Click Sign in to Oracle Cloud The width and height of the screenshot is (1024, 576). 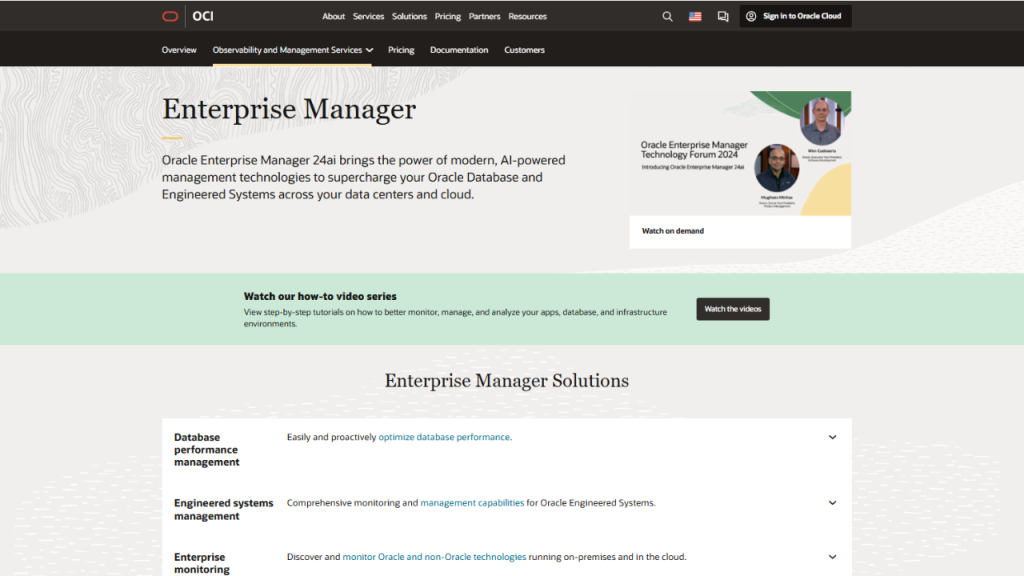796,16
